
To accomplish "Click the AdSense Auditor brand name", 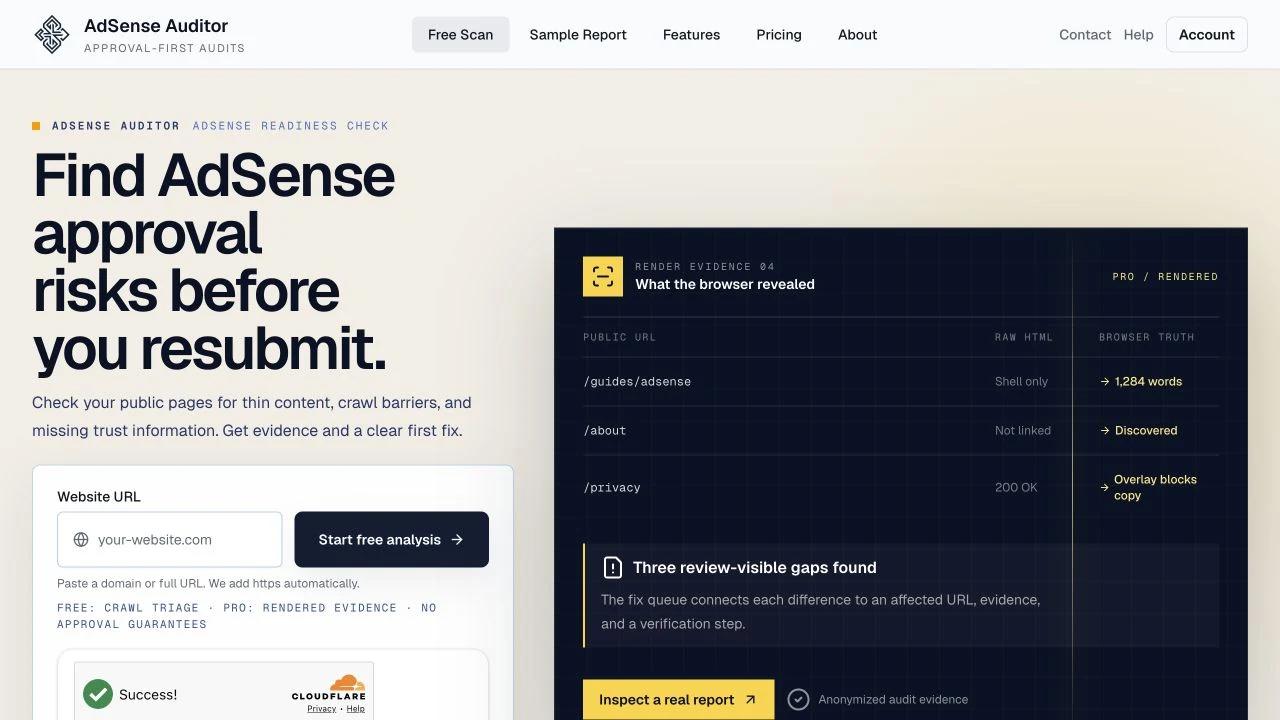I will click(156, 26).
